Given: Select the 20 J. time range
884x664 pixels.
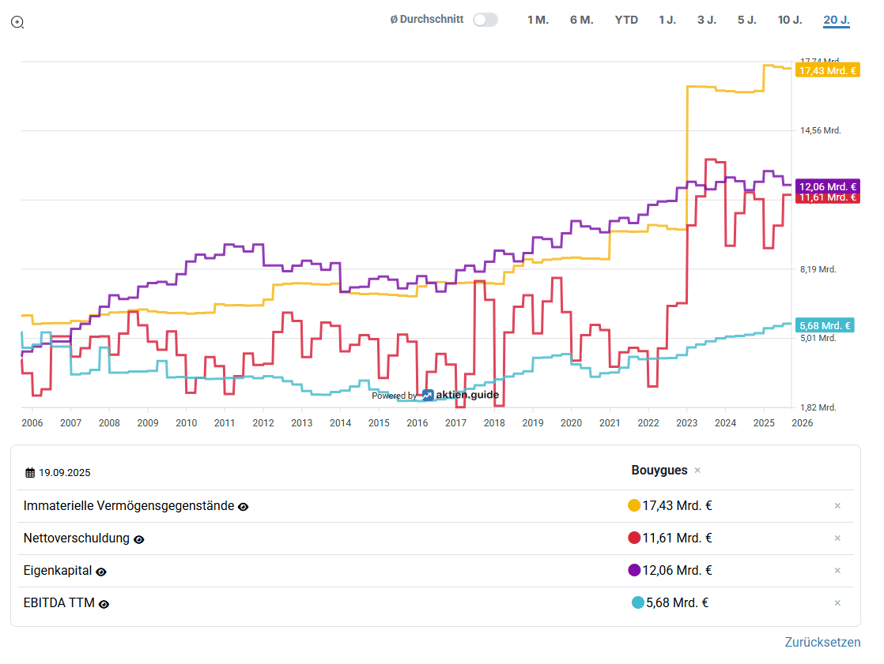Looking at the screenshot, I should [836, 20].
